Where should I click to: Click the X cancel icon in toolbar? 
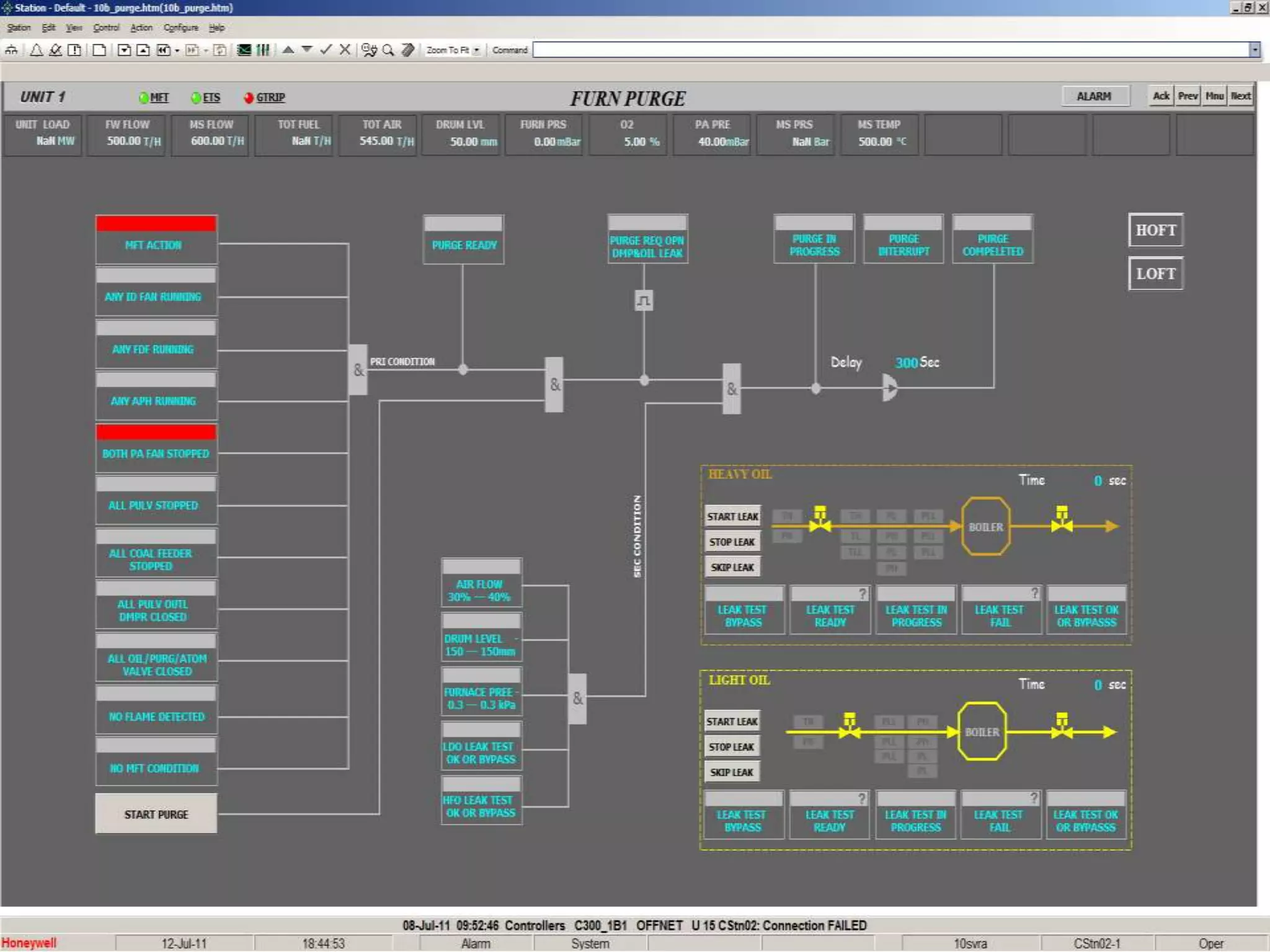(x=345, y=50)
